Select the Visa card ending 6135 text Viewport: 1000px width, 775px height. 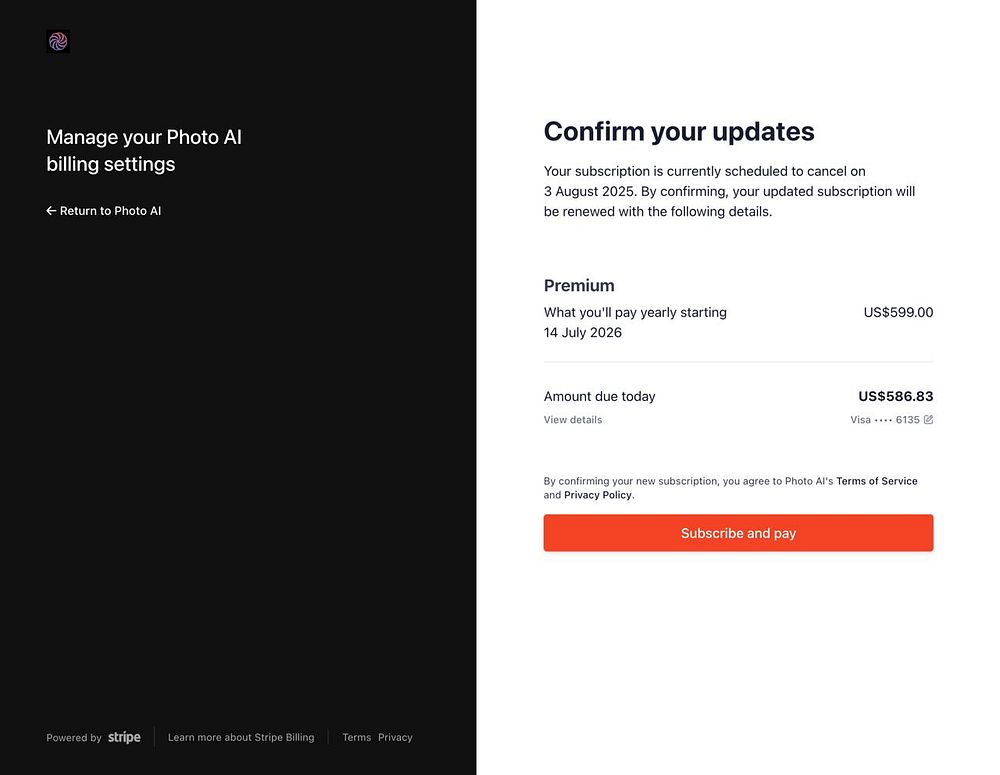pyautogui.click(x=884, y=420)
